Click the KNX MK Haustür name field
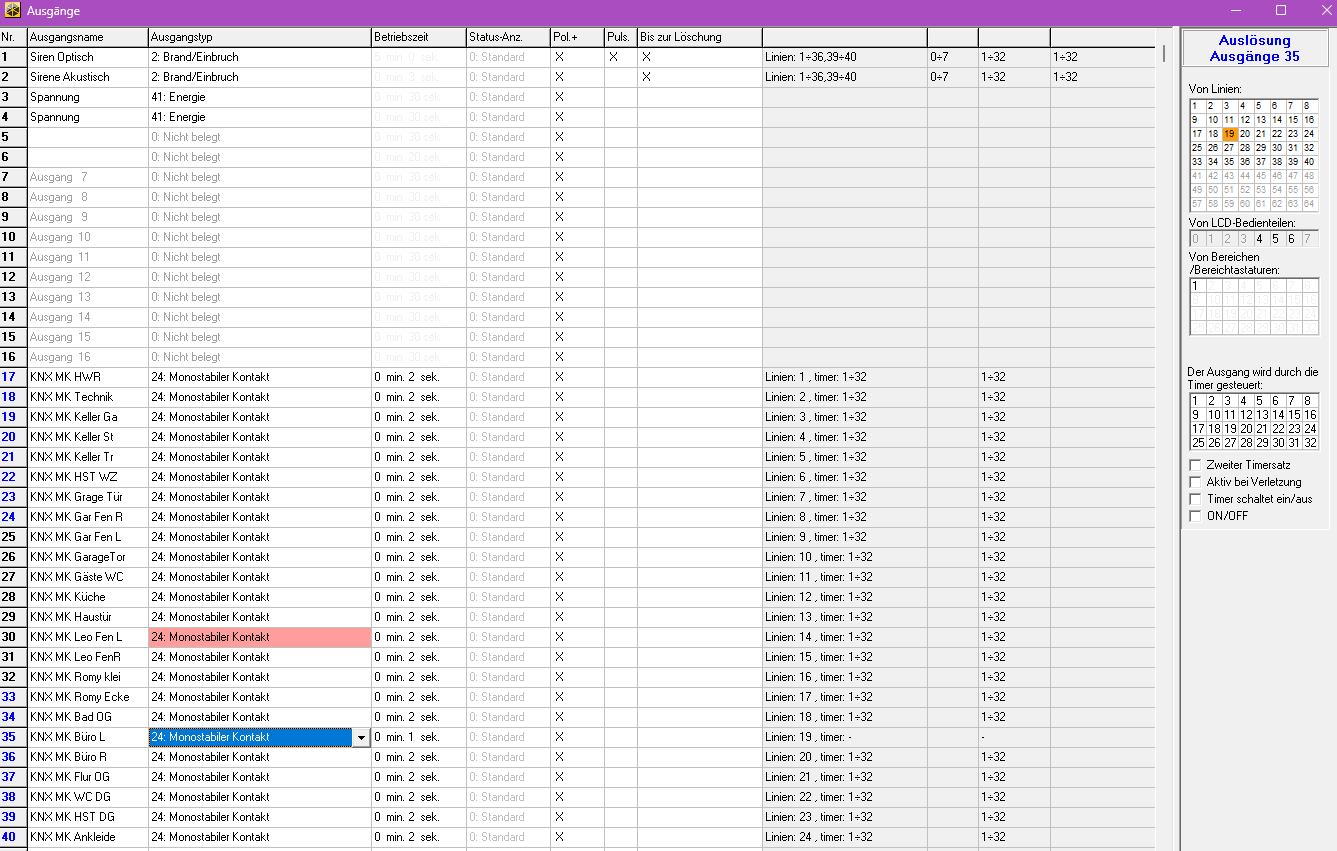 [87, 617]
